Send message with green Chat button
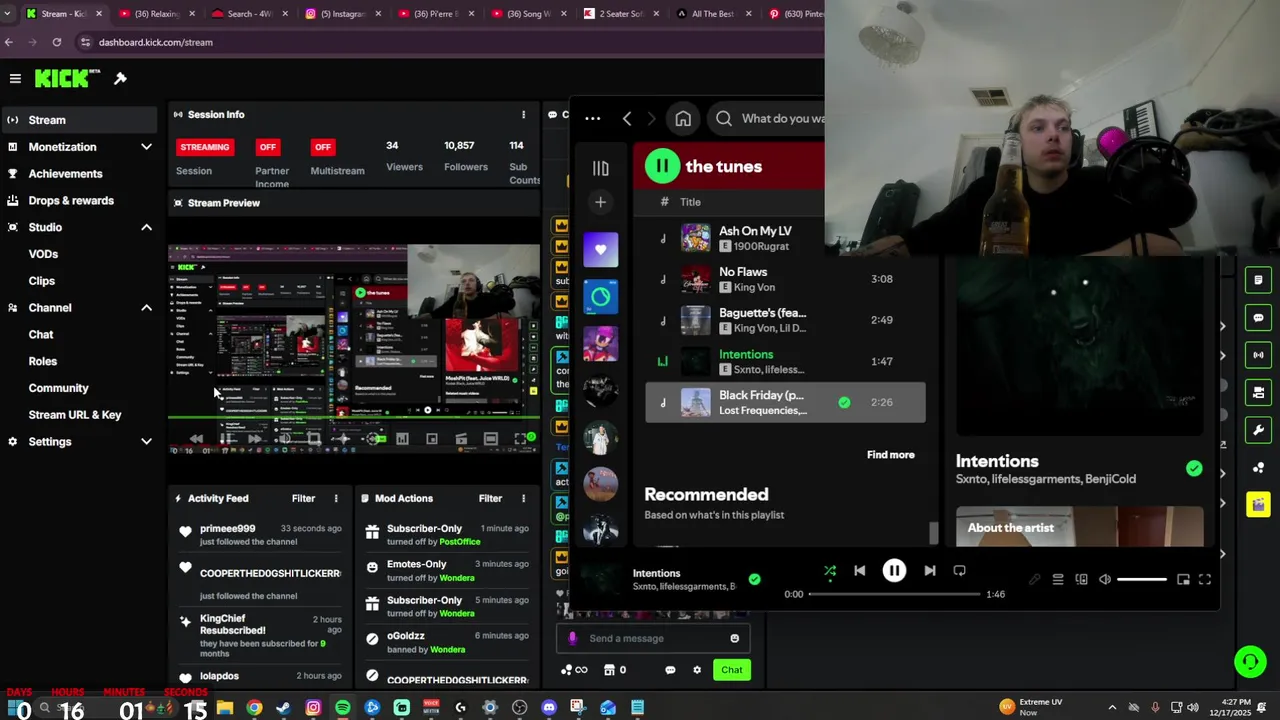Screen dimensions: 1280x720 732,670
